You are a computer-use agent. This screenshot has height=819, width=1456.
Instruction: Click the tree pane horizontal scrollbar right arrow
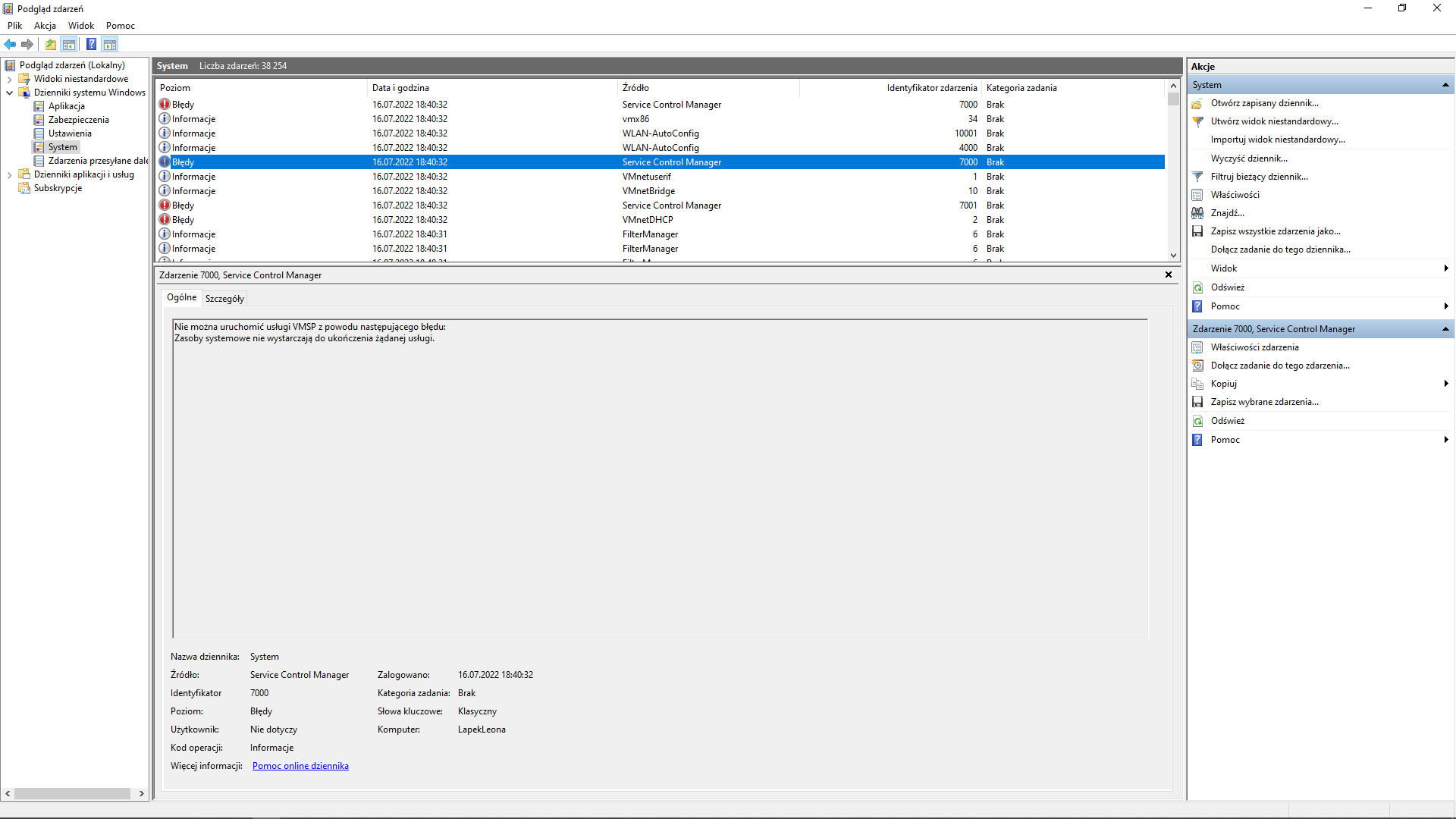141,793
